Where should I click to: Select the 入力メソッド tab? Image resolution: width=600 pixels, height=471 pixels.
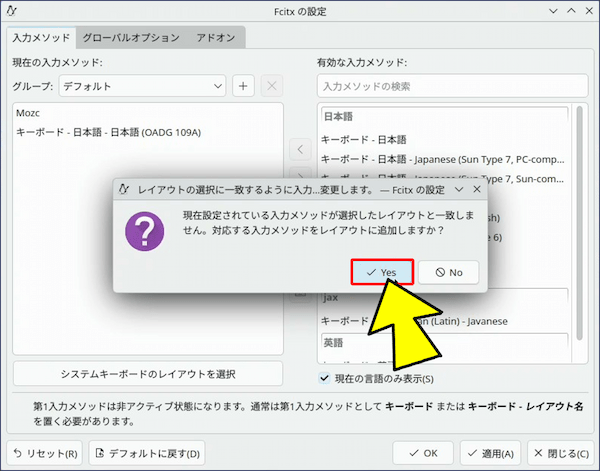(41, 37)
